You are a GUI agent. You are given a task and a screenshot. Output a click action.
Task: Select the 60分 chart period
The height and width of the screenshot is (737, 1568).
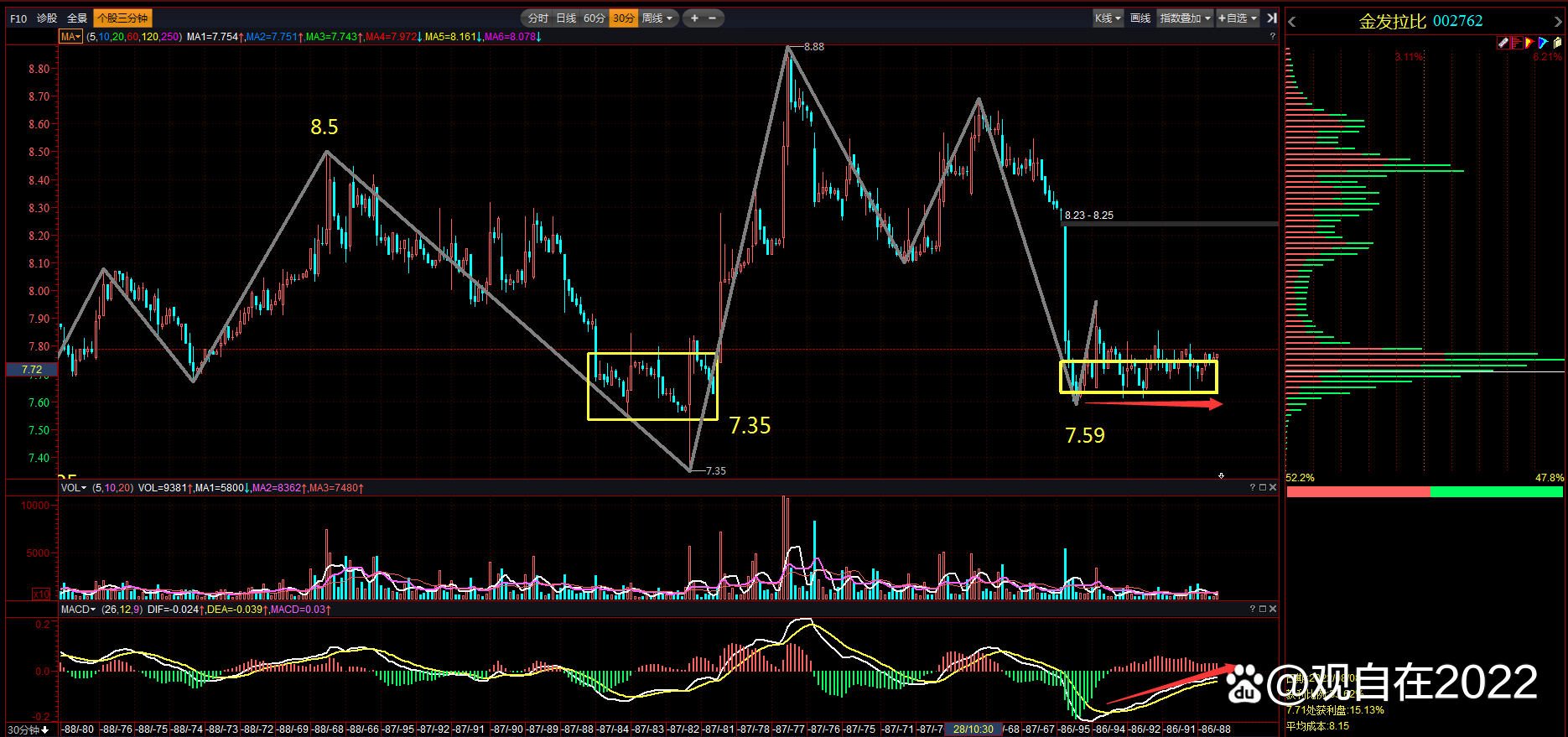(594, 18)
